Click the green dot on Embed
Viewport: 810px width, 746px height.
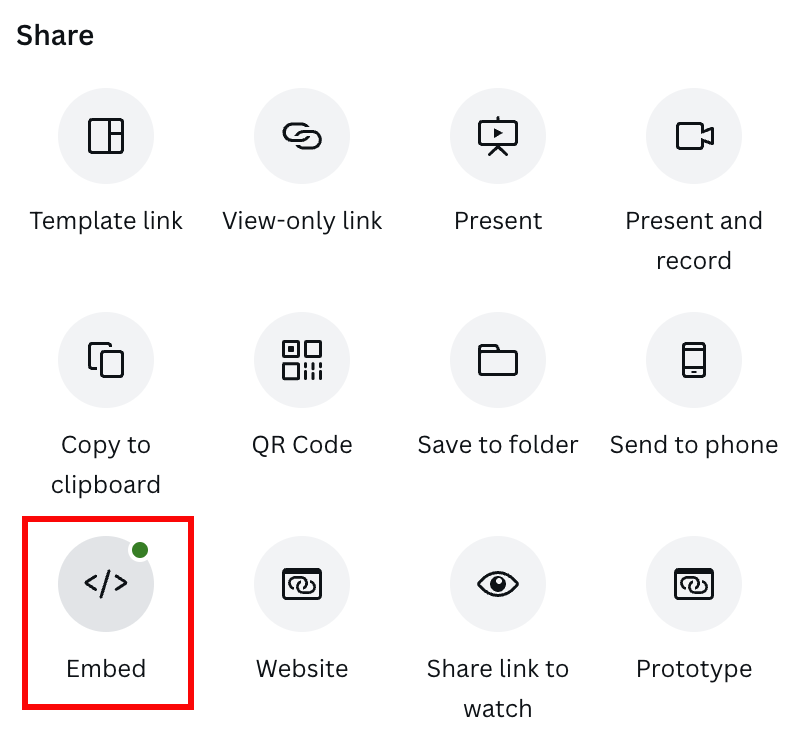(140, 550)
